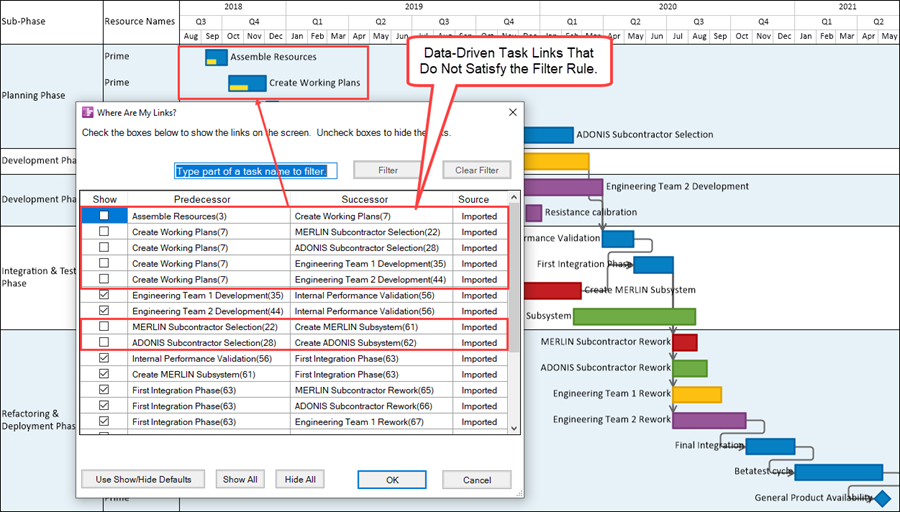
Task: Click the 2019 year header in timescale
Action: coord(413,7)
